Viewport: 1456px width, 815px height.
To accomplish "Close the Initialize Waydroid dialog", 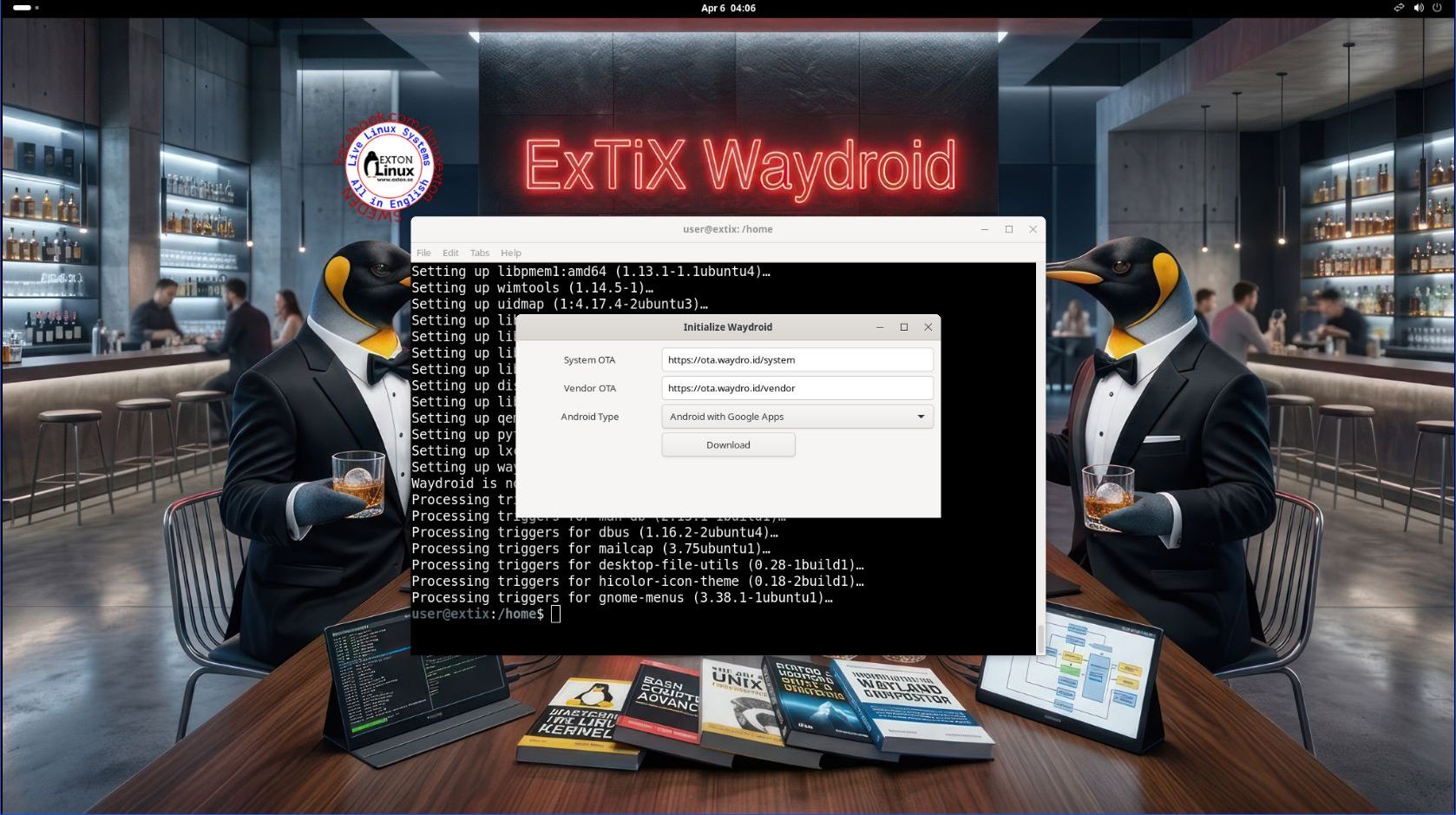I will (928, 327).
